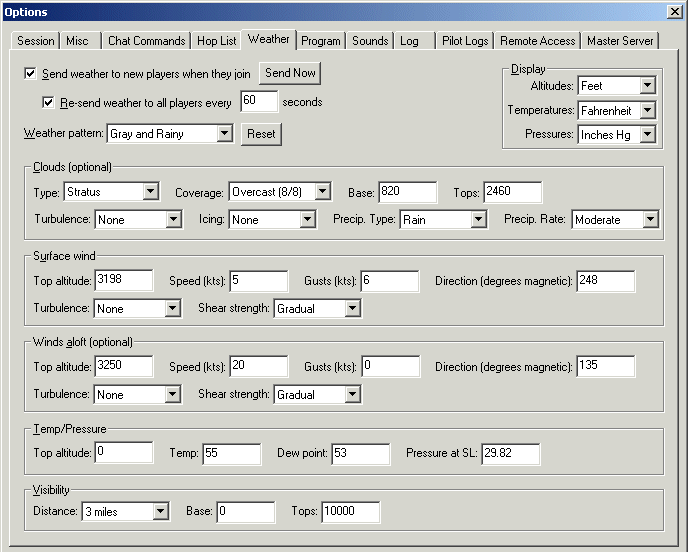The image size is (688, 552).
Task: Toggle Send weather to new players checkbox
Action: pyautogui.click(x=30, y=73)
